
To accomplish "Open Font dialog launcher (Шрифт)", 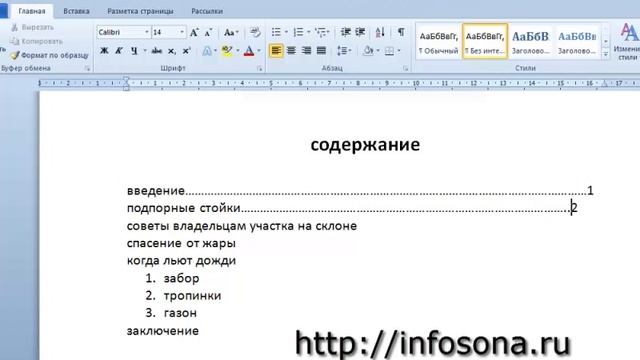I will point(260,69).
